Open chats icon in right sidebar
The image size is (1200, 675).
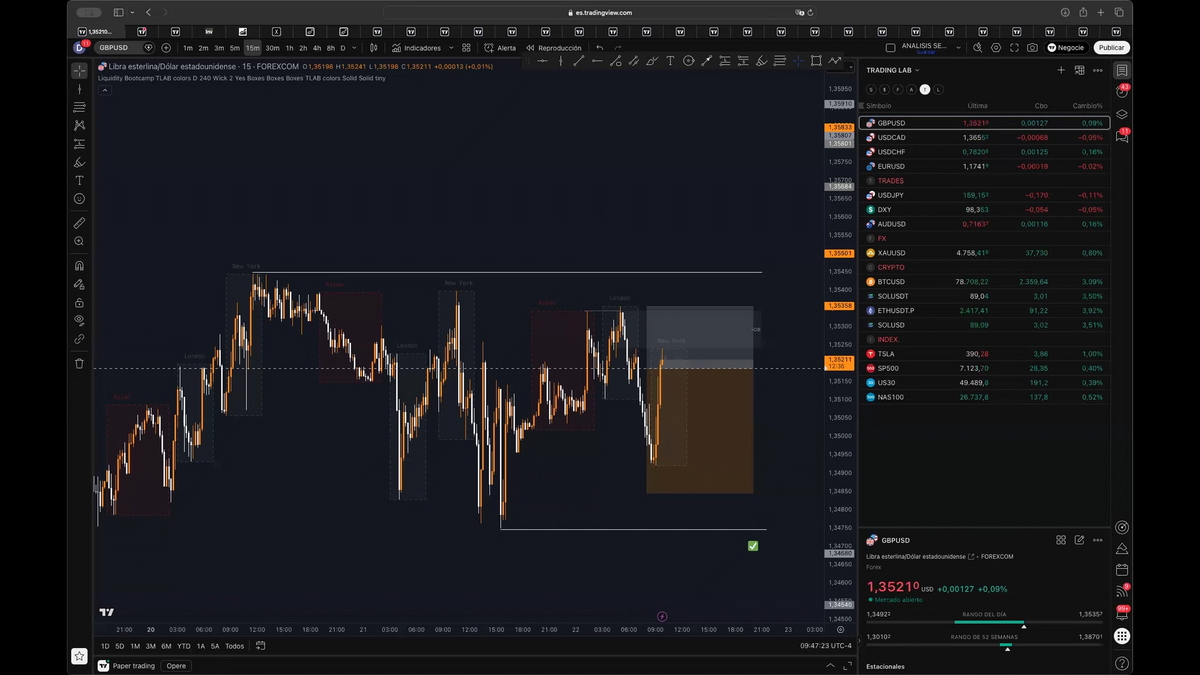click(1122, 136)
